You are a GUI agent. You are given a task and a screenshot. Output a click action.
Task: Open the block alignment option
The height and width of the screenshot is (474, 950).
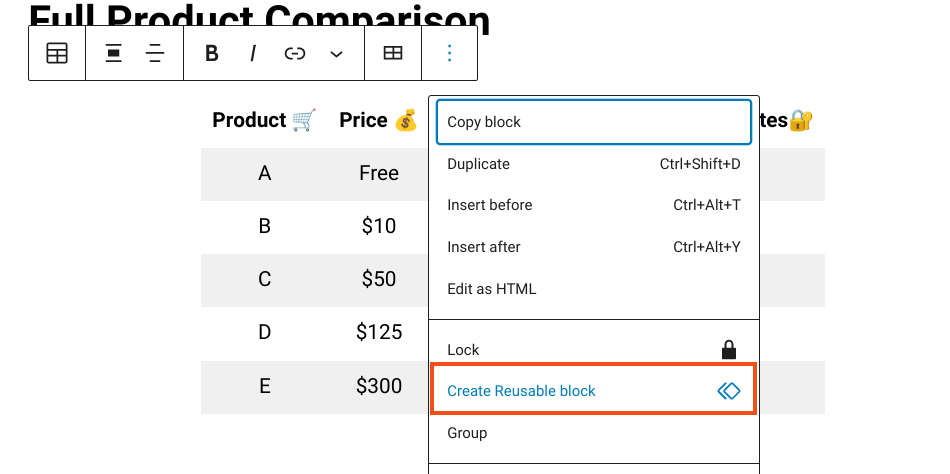point(113,53)
